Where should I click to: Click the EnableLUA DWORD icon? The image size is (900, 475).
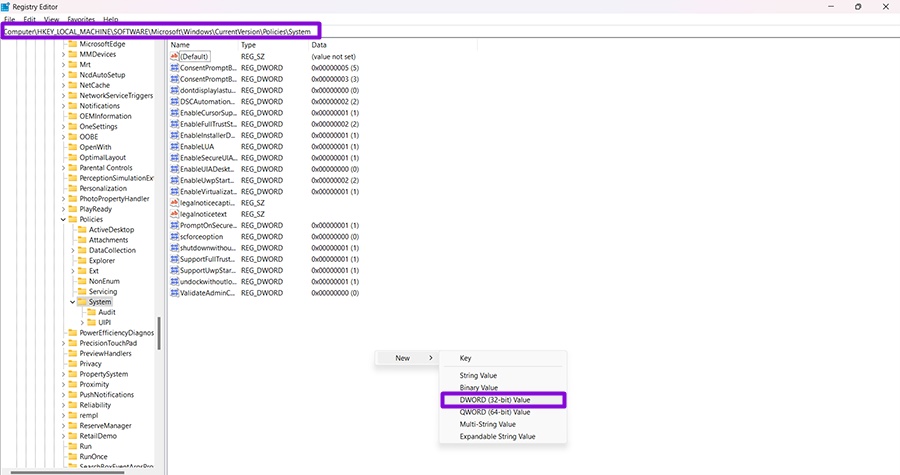coord(174,146)
